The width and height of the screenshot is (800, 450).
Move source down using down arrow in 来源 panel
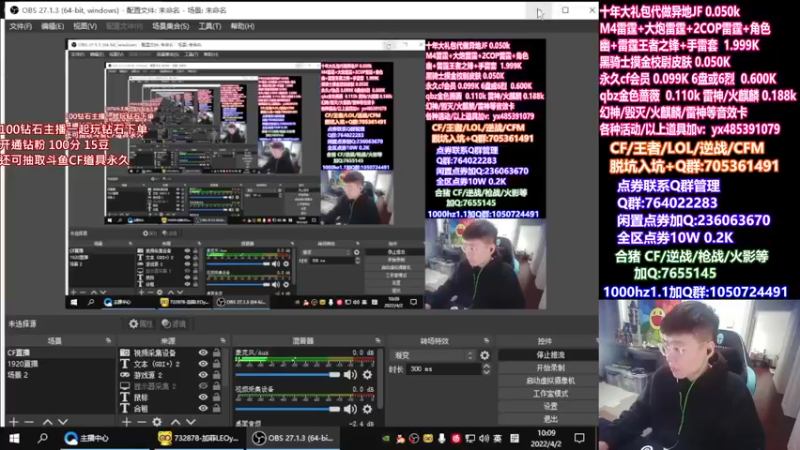coord(191,422)
